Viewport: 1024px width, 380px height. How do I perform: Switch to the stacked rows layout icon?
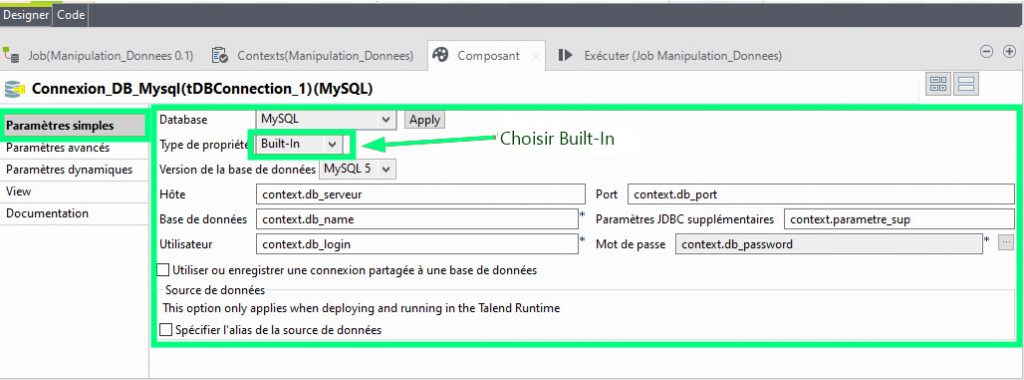click(966, 84)
